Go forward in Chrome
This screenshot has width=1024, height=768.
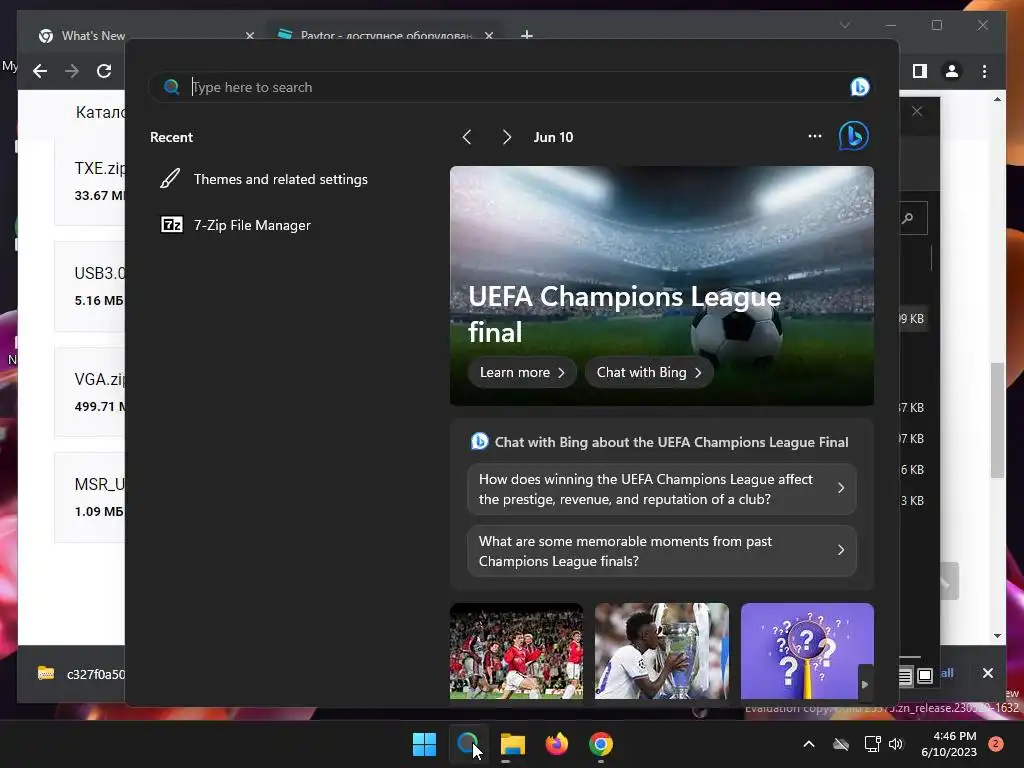pos(72,71)
